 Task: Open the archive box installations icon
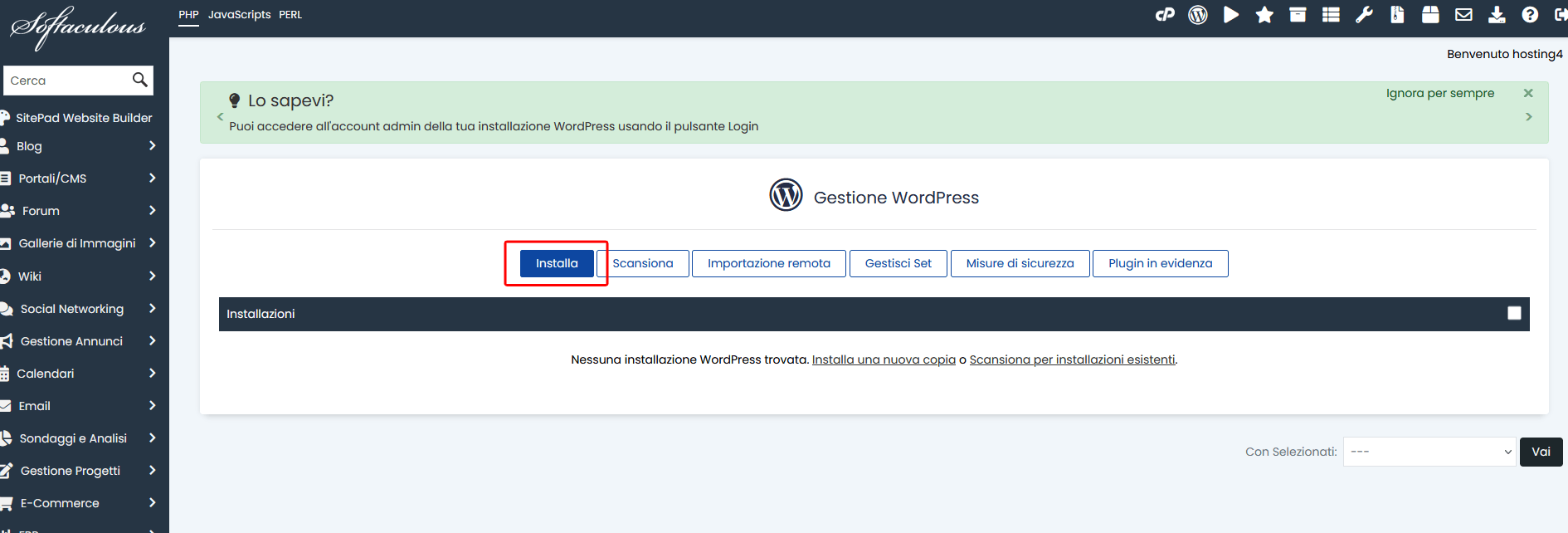[x=1298, y=14]
